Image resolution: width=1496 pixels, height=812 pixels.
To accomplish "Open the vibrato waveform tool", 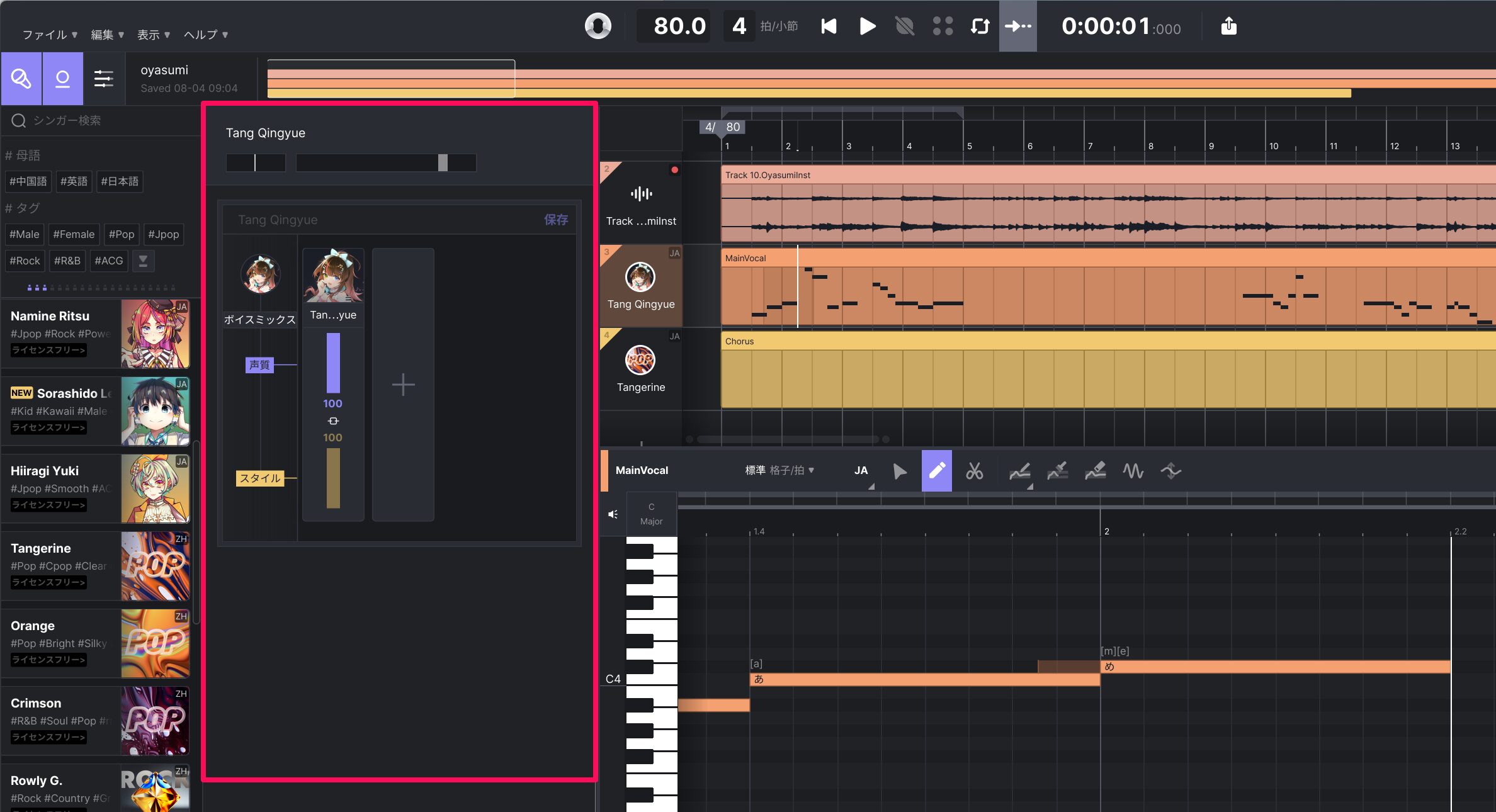I will click(x=1133, y=471).
